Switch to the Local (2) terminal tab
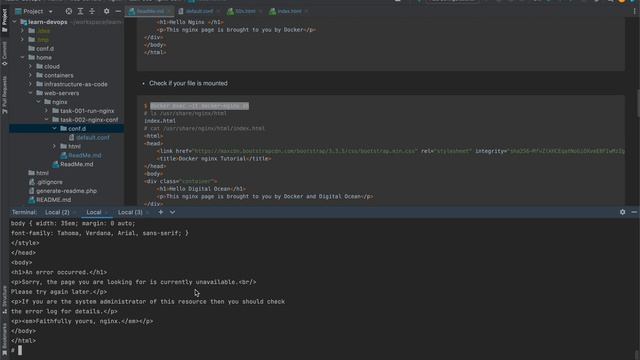The height and width of the screenshot is (360, 640). [x=57, y=212]
